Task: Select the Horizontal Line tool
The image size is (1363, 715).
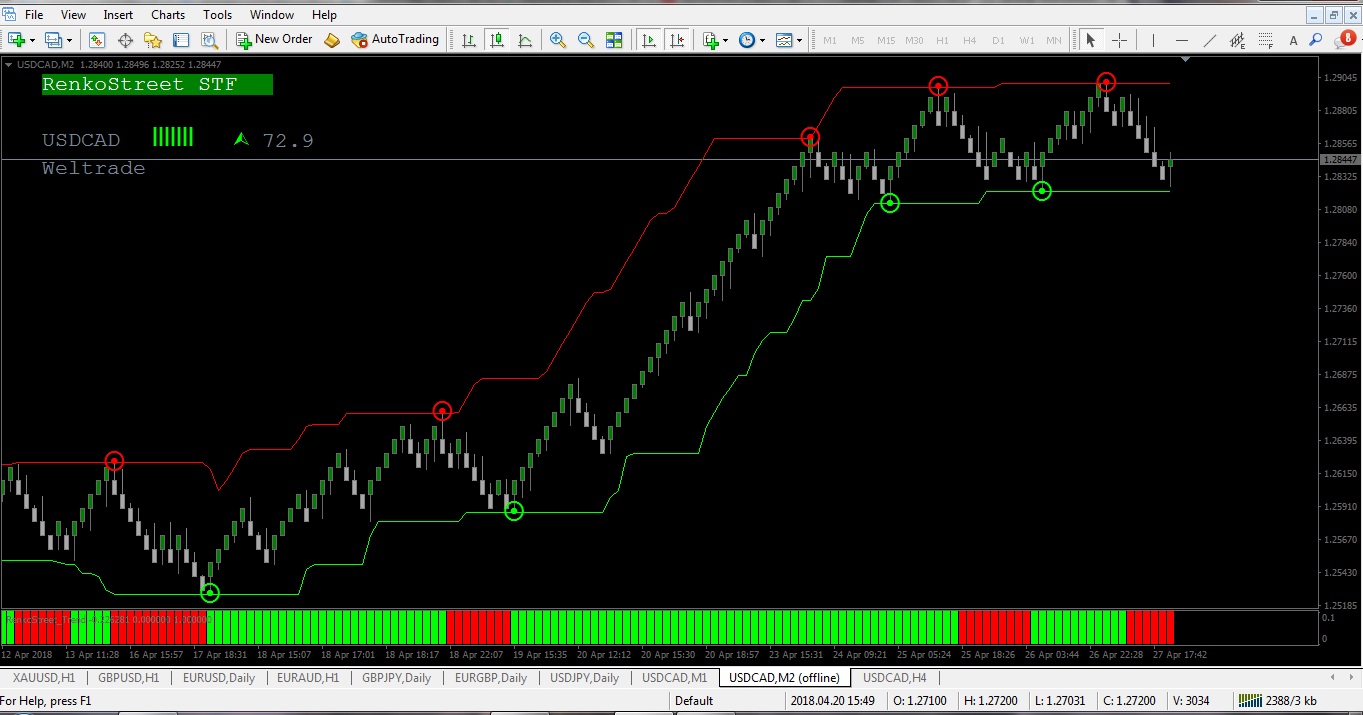Action: coord(1182,40)
